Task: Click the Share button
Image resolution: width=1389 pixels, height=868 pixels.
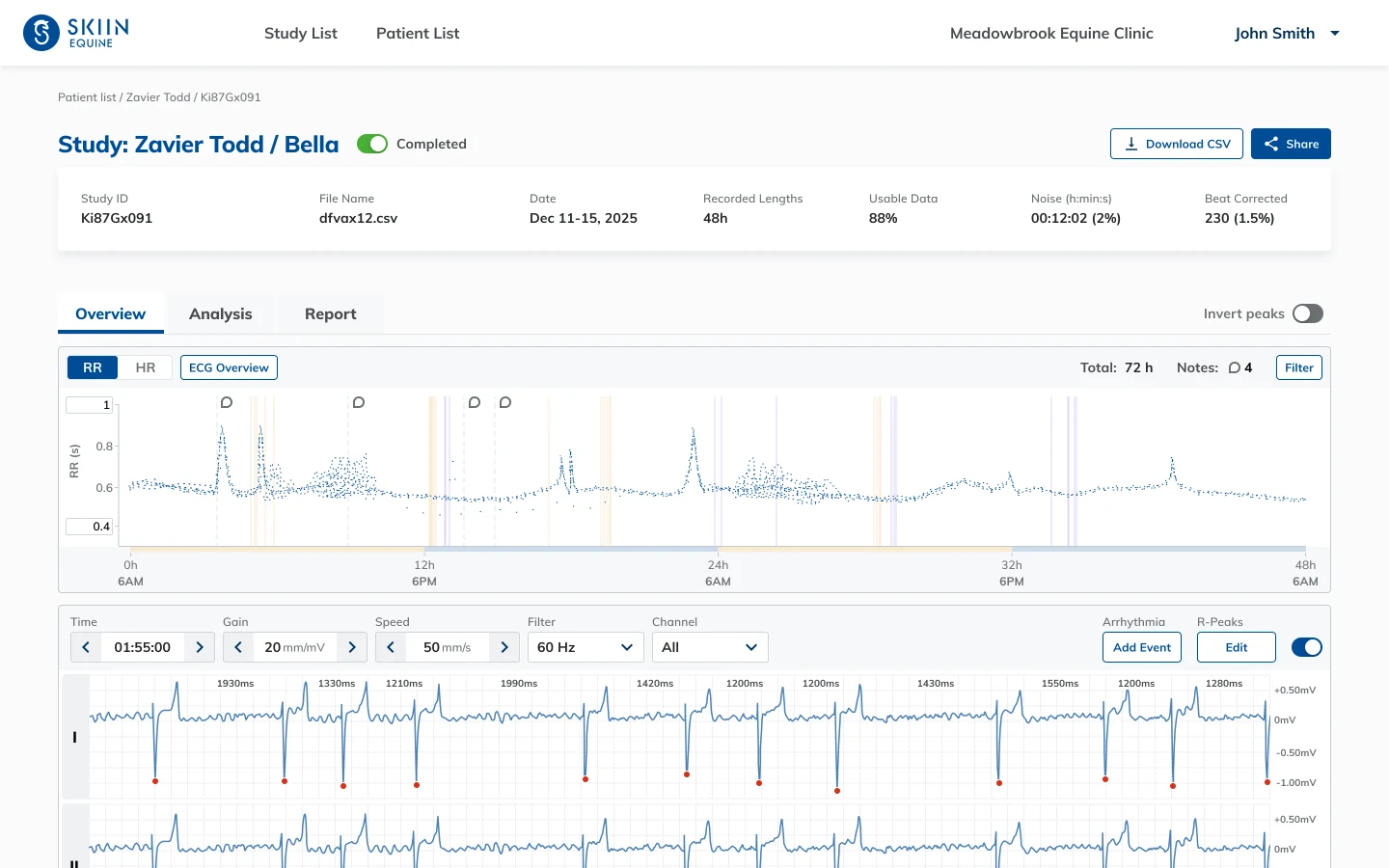Action: 1291,144
